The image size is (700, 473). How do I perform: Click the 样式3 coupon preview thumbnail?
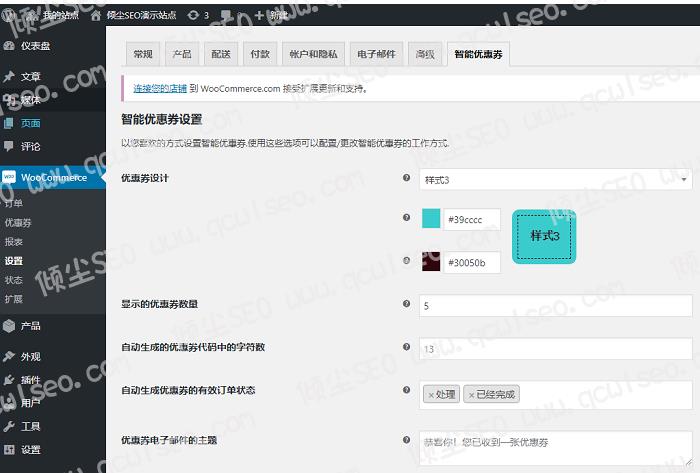[544, 236]
